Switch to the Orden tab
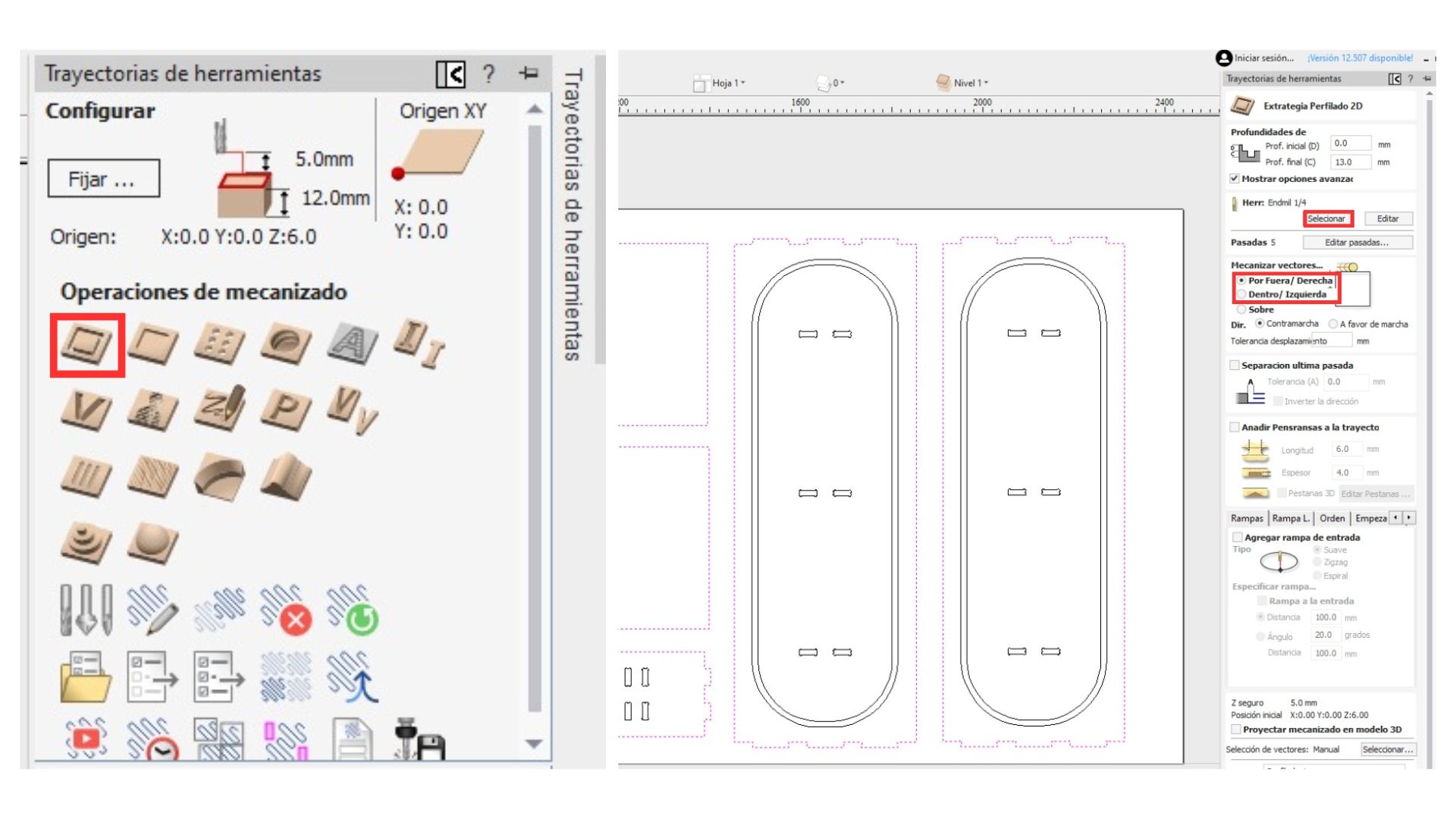 tap(1332, 518)
